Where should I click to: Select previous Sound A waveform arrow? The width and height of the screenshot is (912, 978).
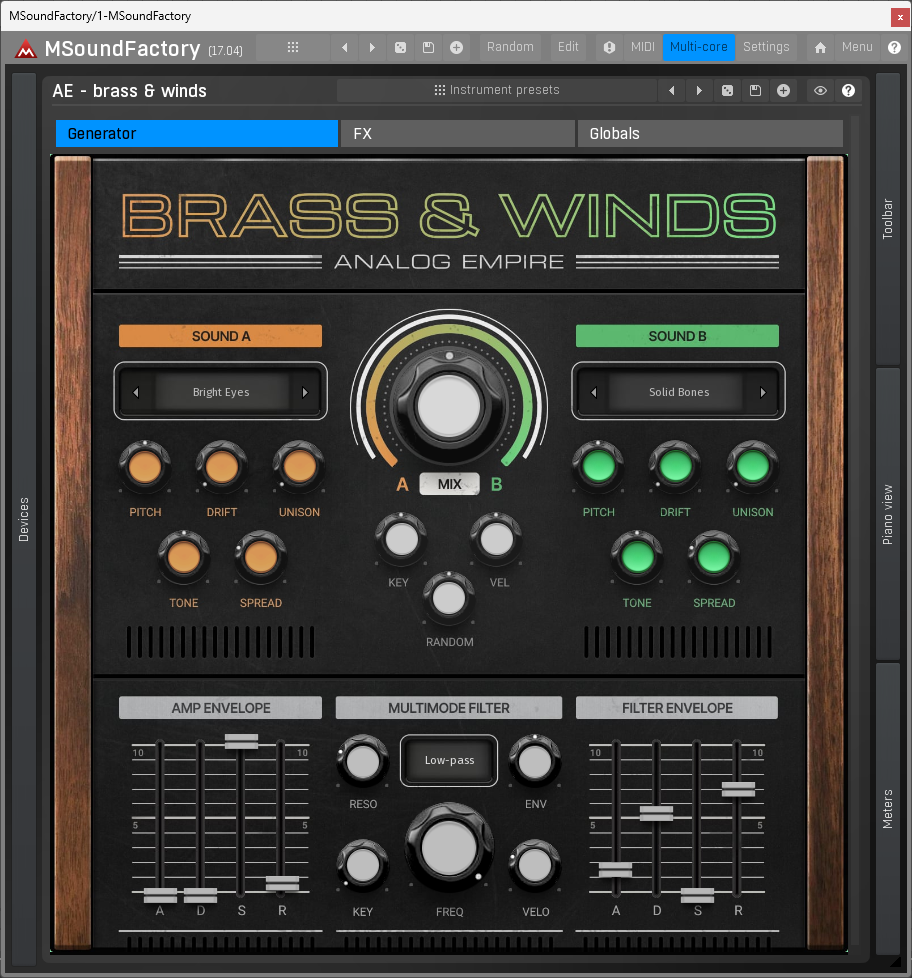coord(136,392)
